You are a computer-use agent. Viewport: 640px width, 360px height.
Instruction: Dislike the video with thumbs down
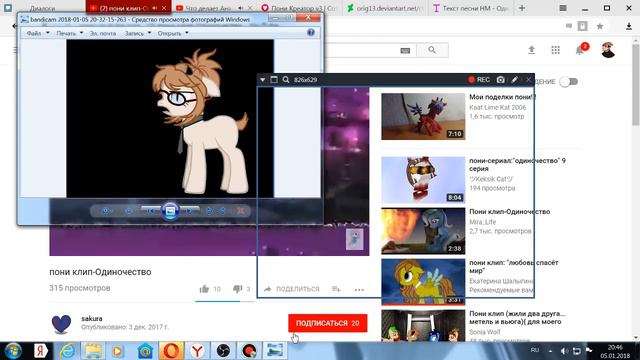click(x=237, y=289)
